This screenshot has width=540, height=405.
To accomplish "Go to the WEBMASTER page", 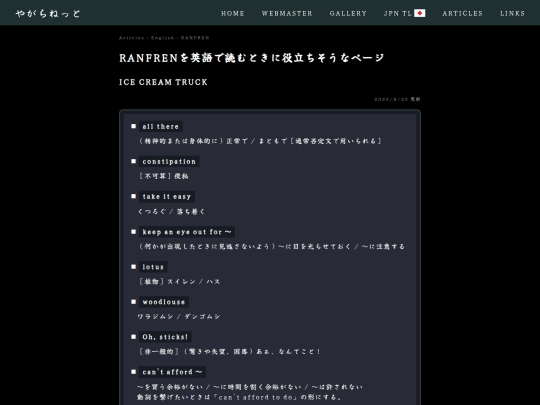I will pyautogui.click(x=287, y=13).
